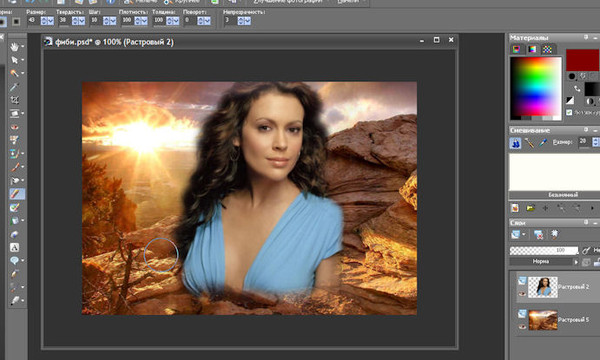The width and height of the screenshot is (600, 360).
Task: Click the Mixer size field showing 20
Action: pos(584,142)
